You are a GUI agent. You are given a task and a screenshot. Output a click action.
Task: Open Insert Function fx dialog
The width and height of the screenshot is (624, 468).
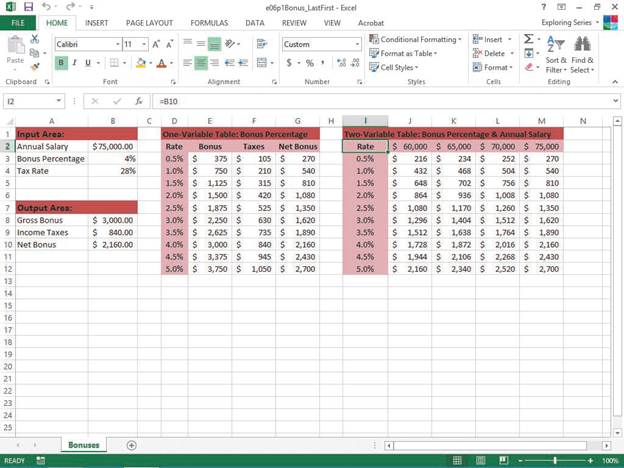click(138, 101)
